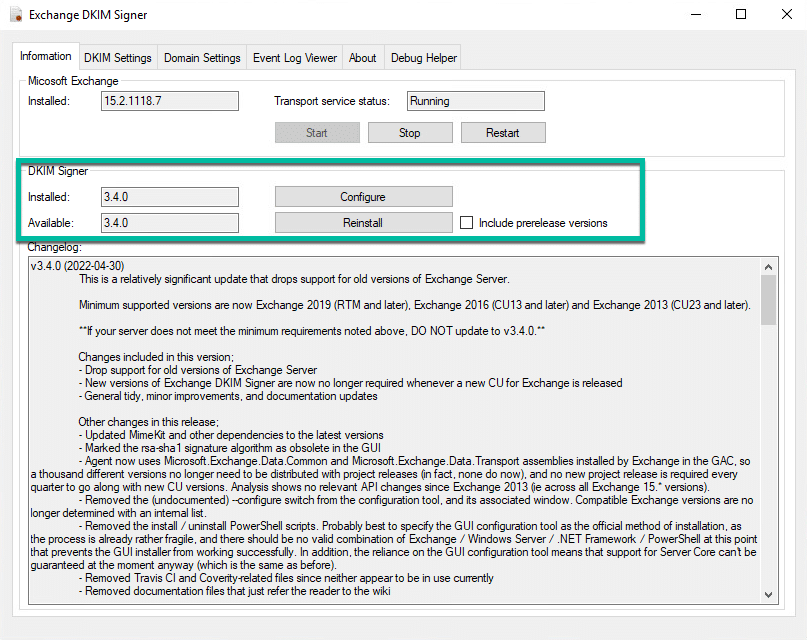Image resolution: width=807 pixels, height=640 pixels.
Task: Click the greyed-out Start button
Action: [317, 133]
